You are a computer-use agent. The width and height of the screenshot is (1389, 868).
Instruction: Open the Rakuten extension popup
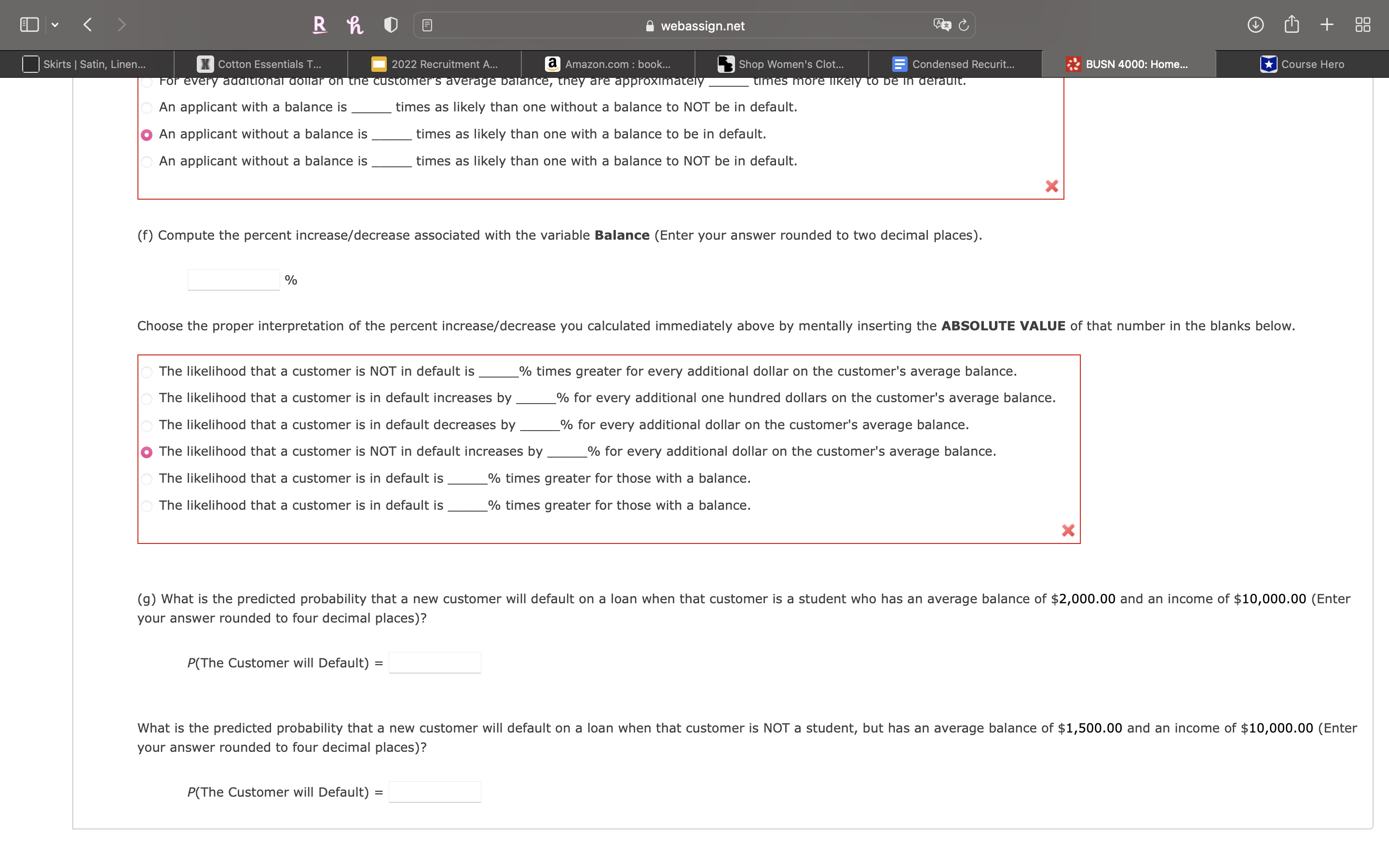320,25
